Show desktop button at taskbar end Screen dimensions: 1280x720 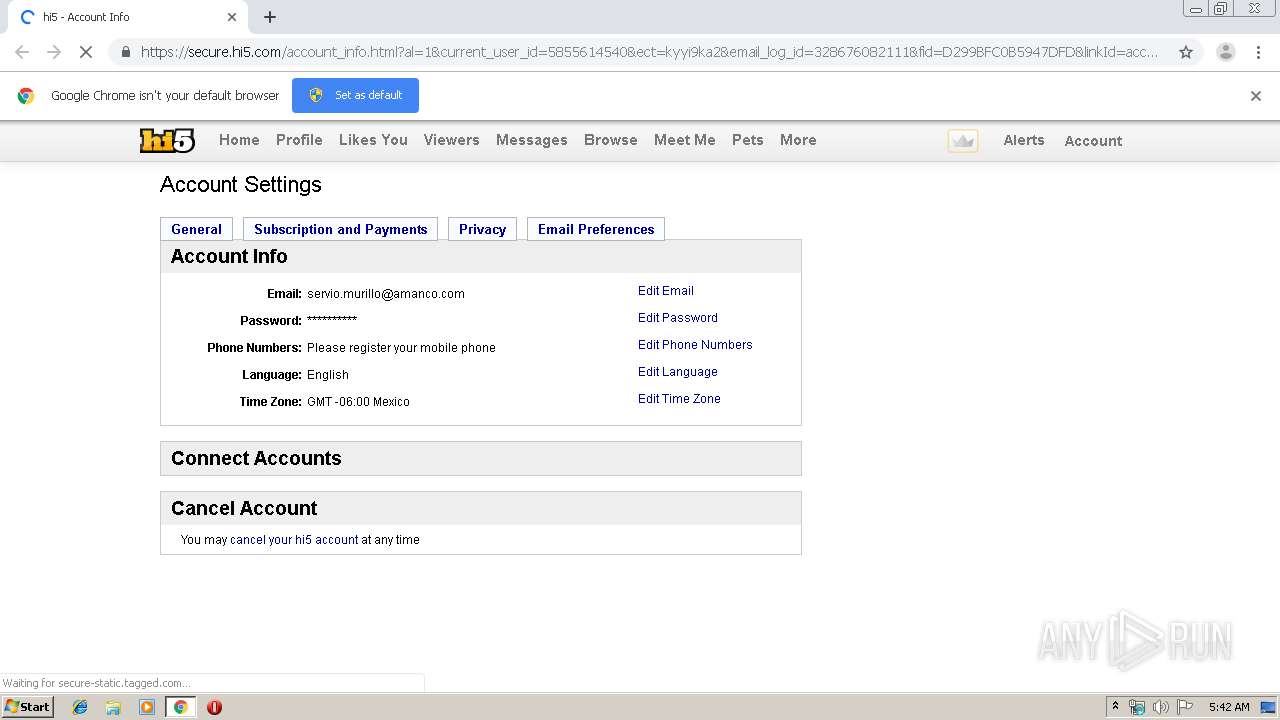pyautogui.click(x=1268, y=707)
